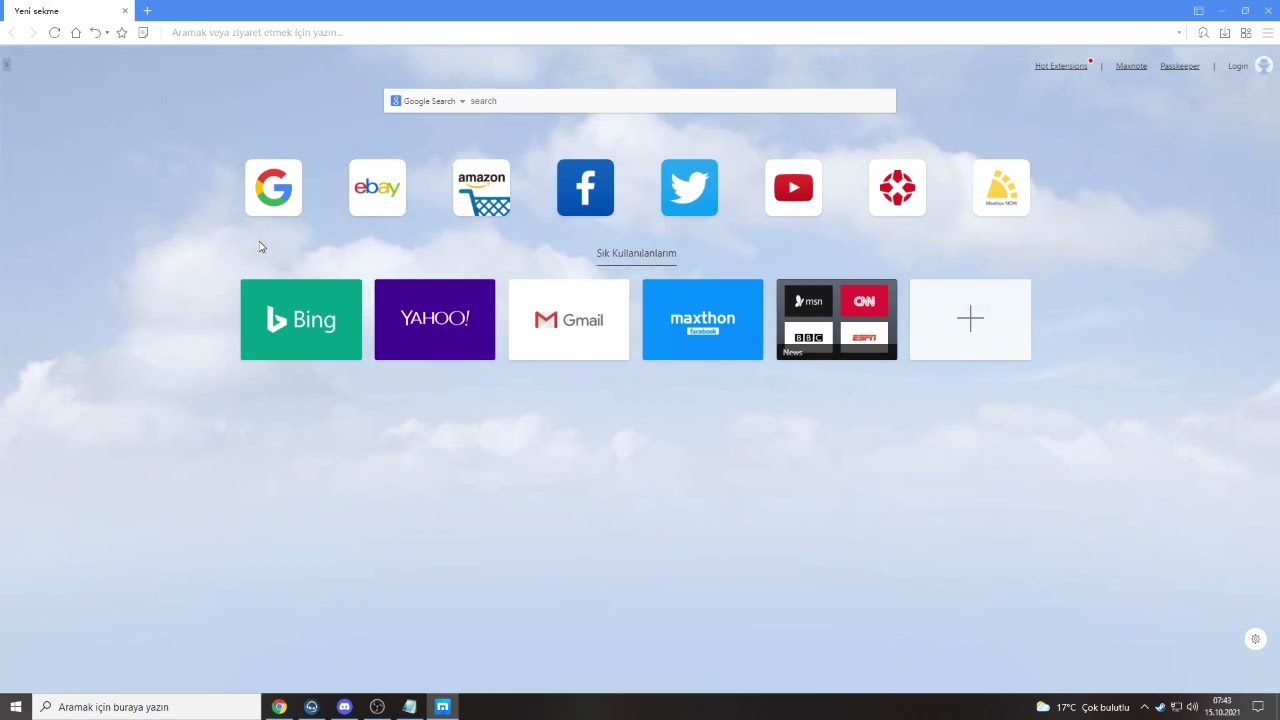
Task: Open the Yahoo tile
Action: pos(435,319)
